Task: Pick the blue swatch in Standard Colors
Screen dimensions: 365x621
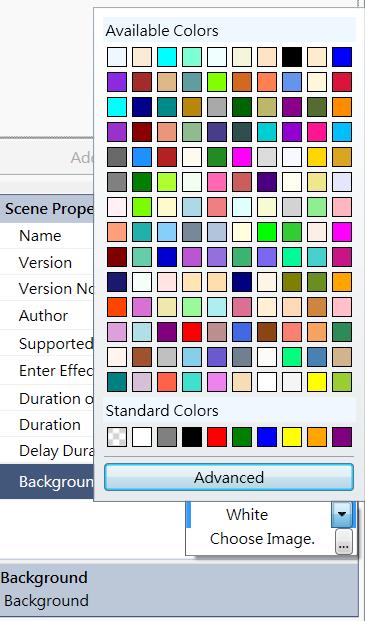Action: click(x=267, y=437)
